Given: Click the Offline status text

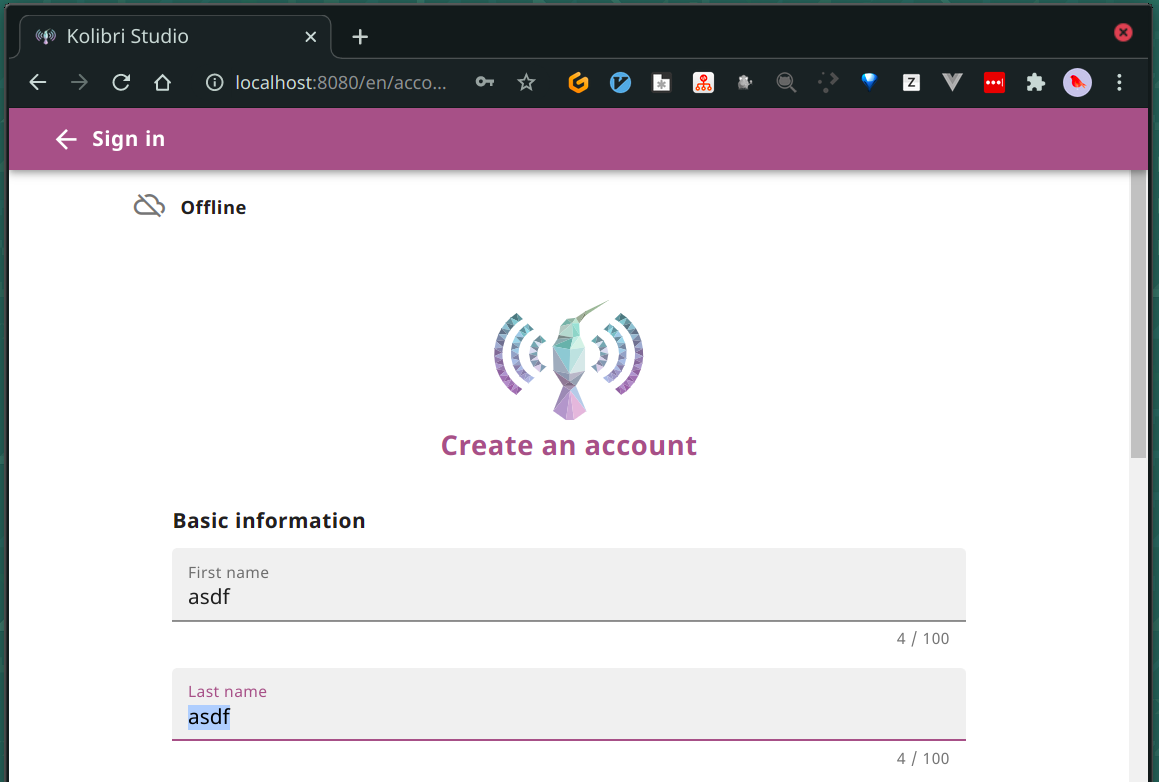Looking at the screenshot, I should (x=214, y=207).
